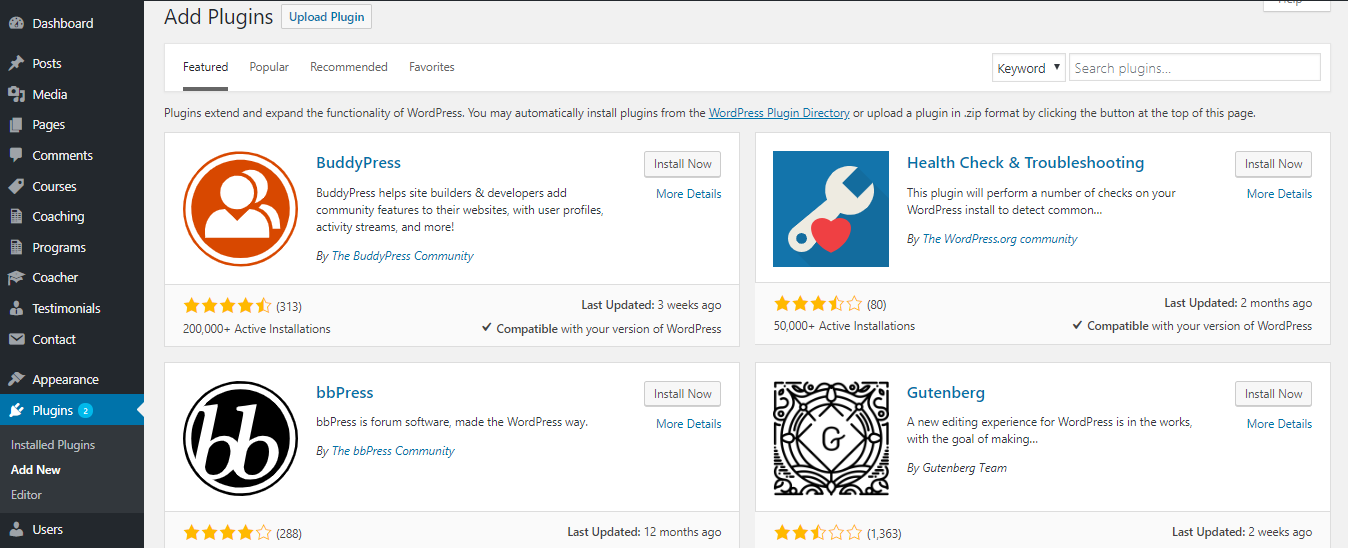Switch to the Recommended plugins tab
The image size is (1348, 548).
(x=349, y=67)
